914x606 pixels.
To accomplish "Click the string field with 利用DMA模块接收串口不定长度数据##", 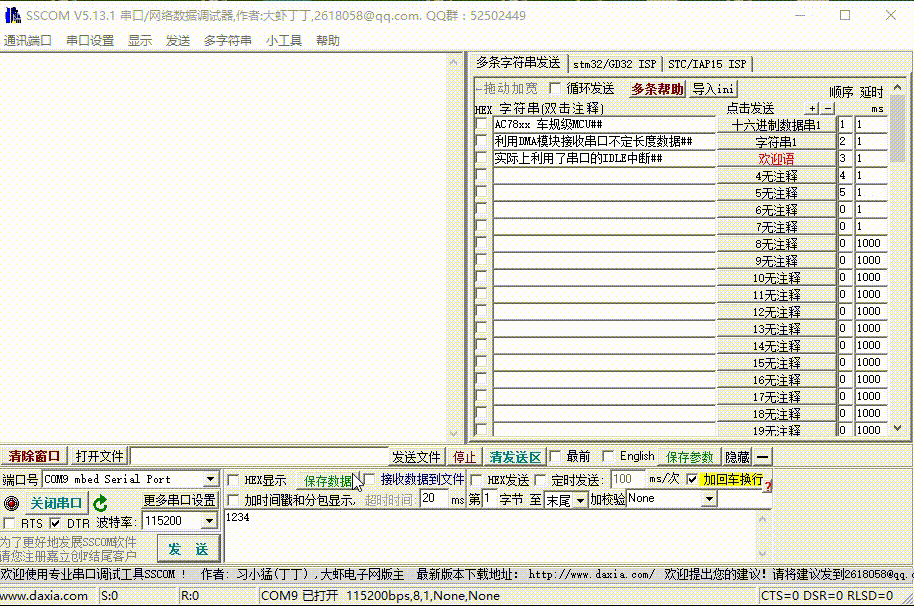I will pos(604,142).
